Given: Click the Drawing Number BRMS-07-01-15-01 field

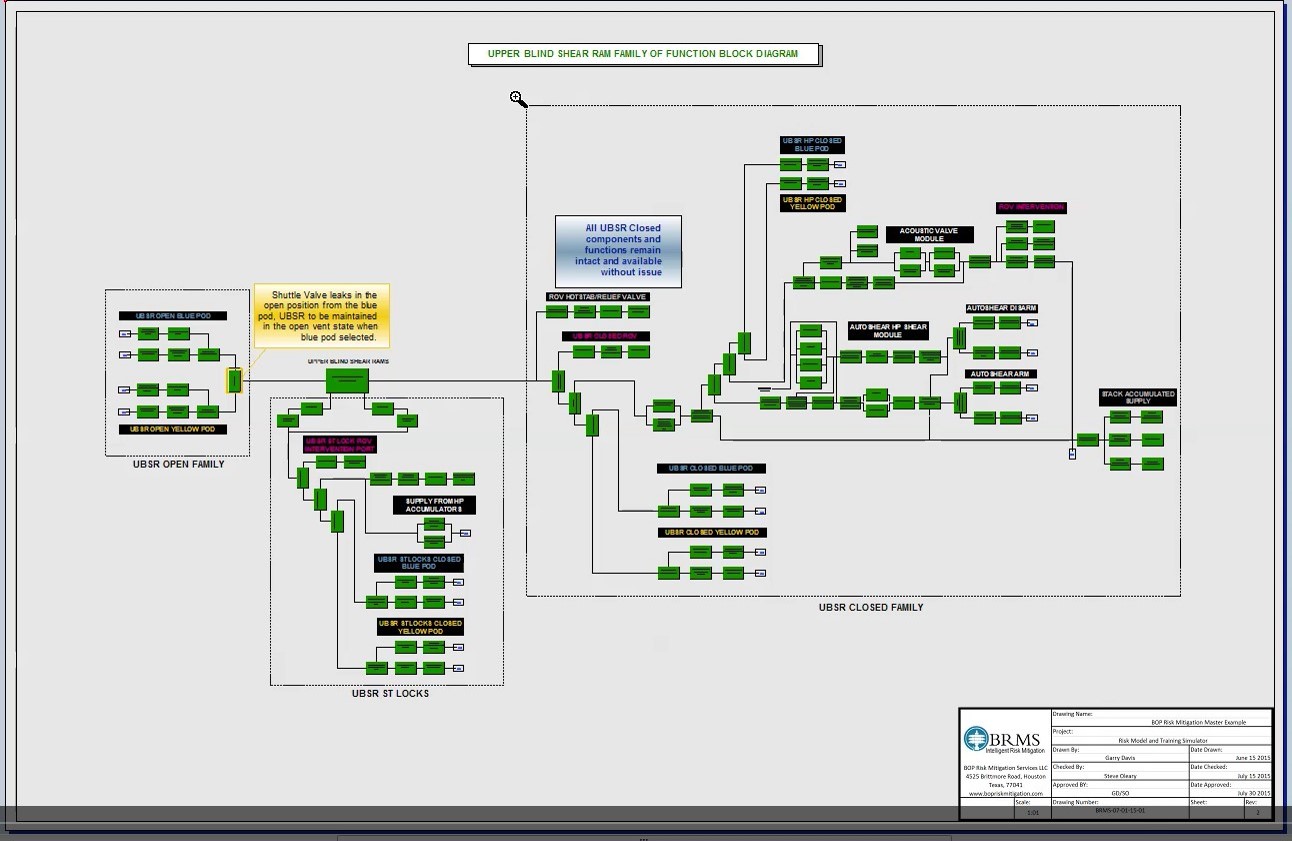Looking at the screenshot, I should pos(1119,811).
